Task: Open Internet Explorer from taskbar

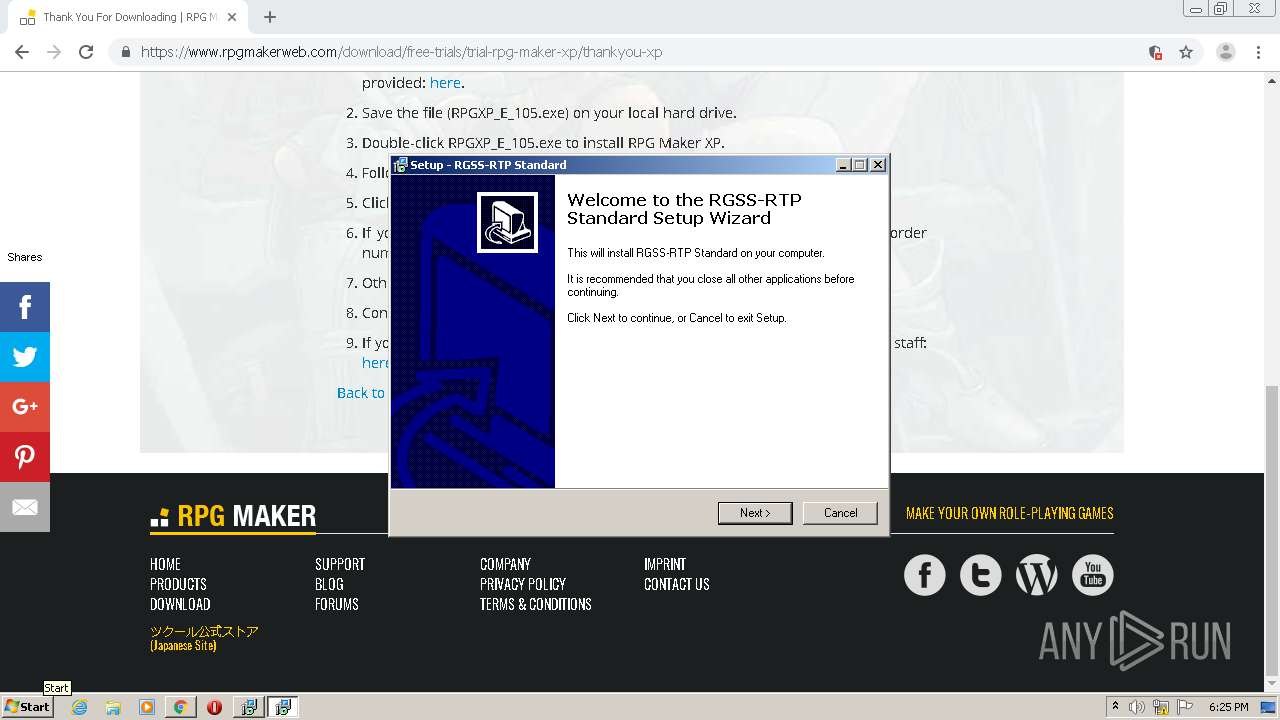Action: [79, 707]
